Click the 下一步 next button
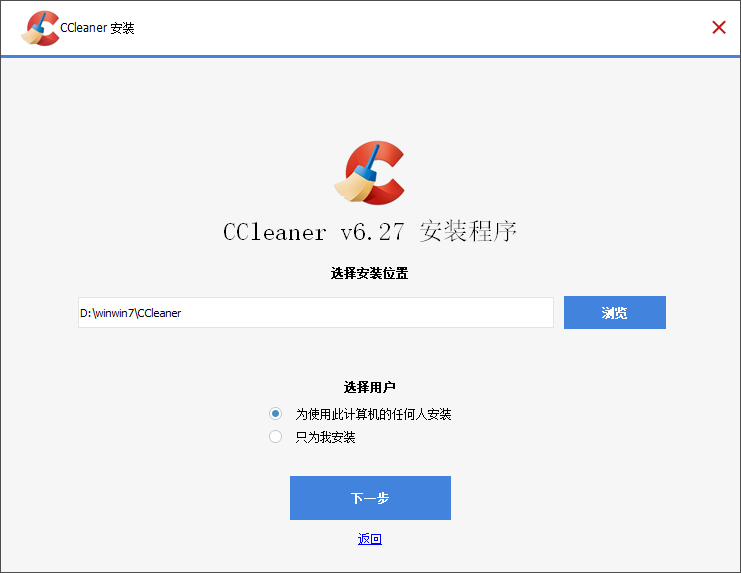 click(x=370, y=498)
